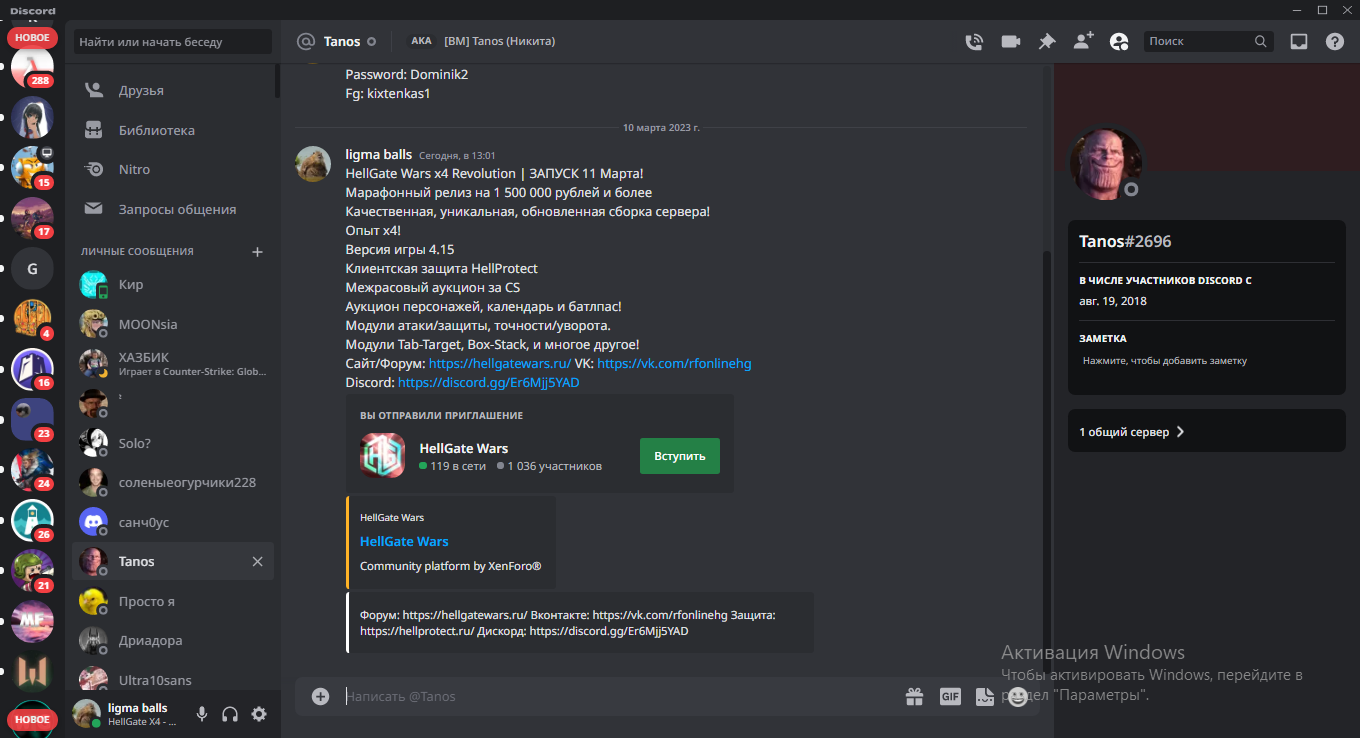Open the chat with Просто я

tap(173, 601)
